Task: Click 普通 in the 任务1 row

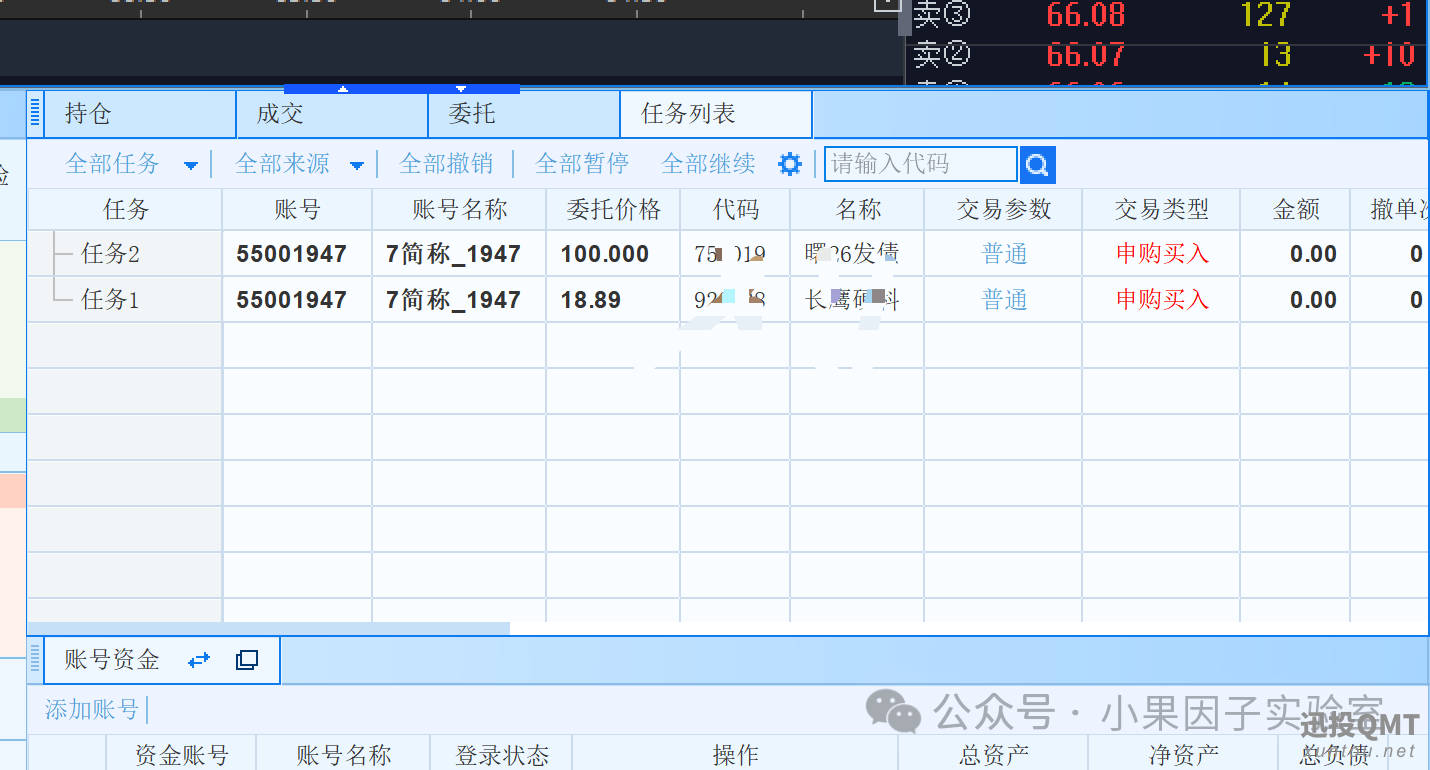Action: [1004, 300]
